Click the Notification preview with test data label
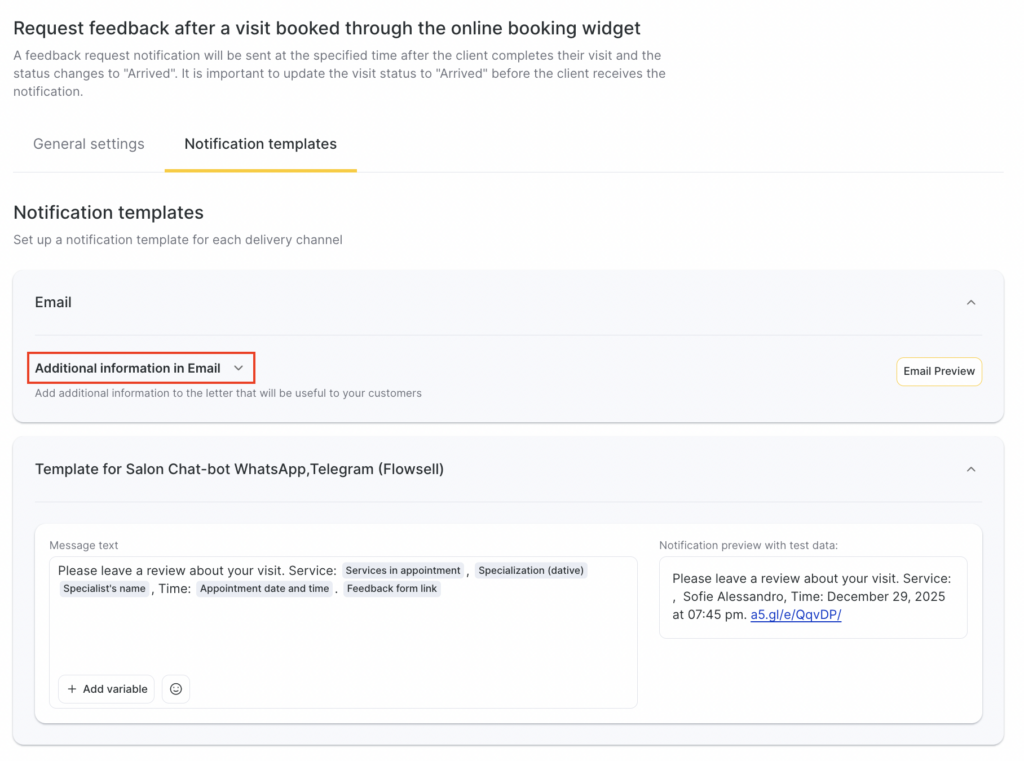 click(x=748, y=545)
